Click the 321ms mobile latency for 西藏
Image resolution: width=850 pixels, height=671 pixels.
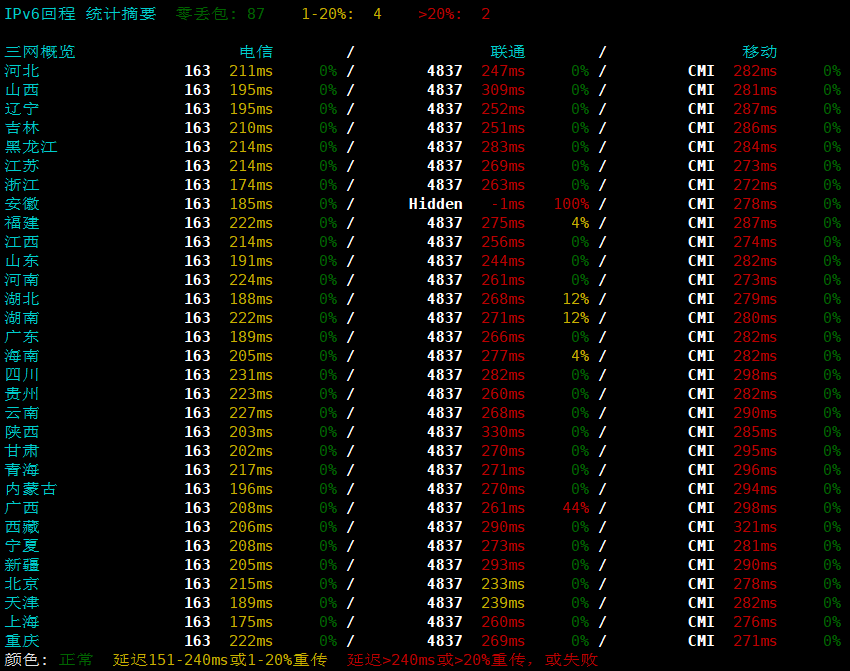point(755,526)
